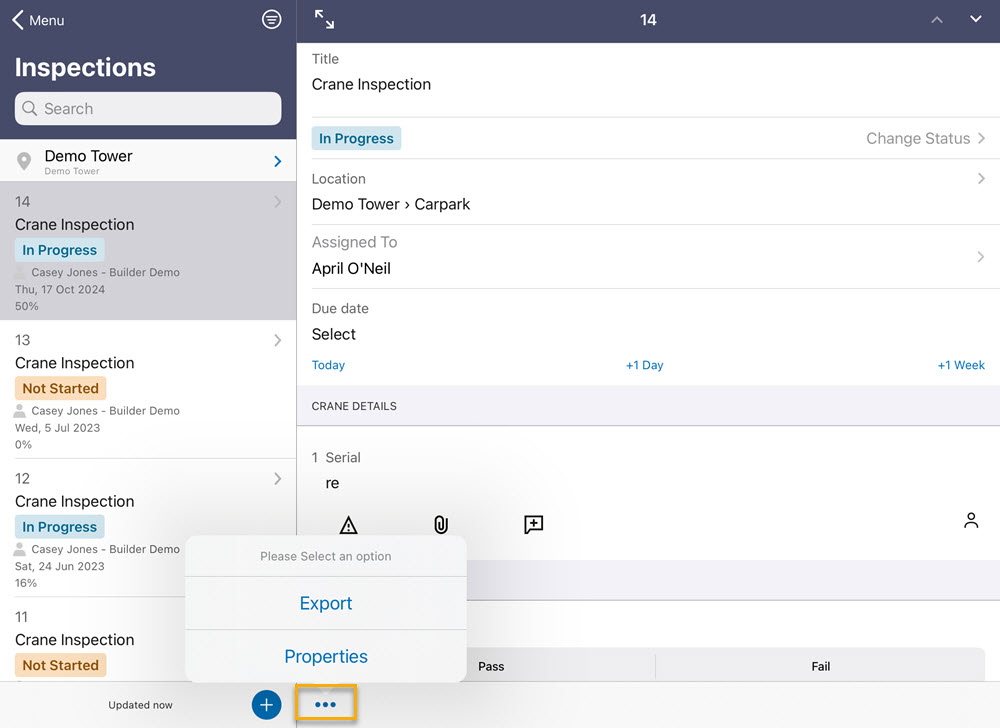Image resolution: width=1000 pixels, height=728 pixels.
Task: Open more options three-dot button
Action: pyautogui.click(x=325, y=704)
